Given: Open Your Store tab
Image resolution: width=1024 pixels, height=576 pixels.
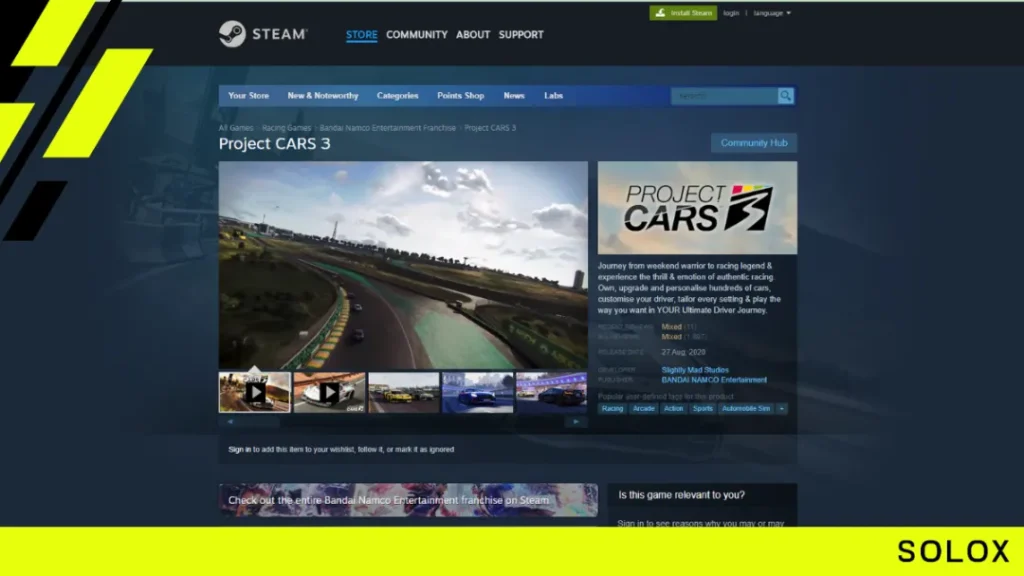Looking at the screenshot, I should tap(248, 95).
